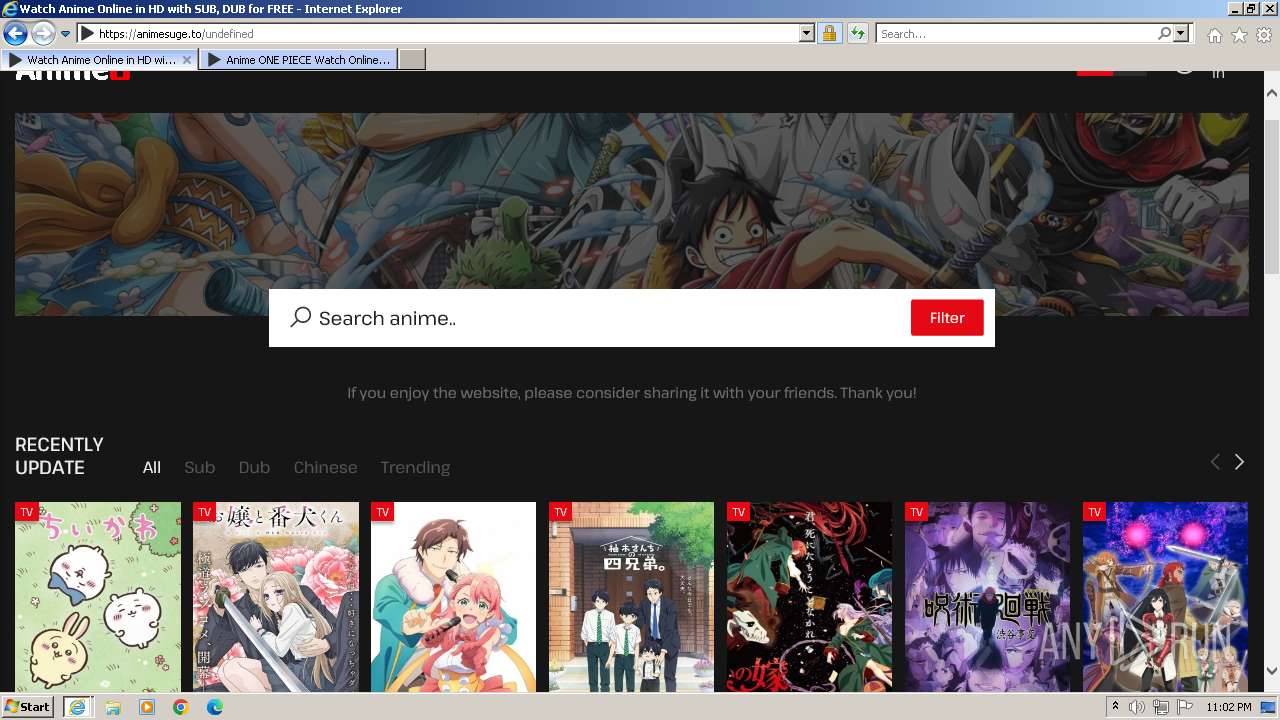Viewport: 1280px width, 720px height.
Task: Close the Watch Anime Online tab
Action: pos(187,60)
